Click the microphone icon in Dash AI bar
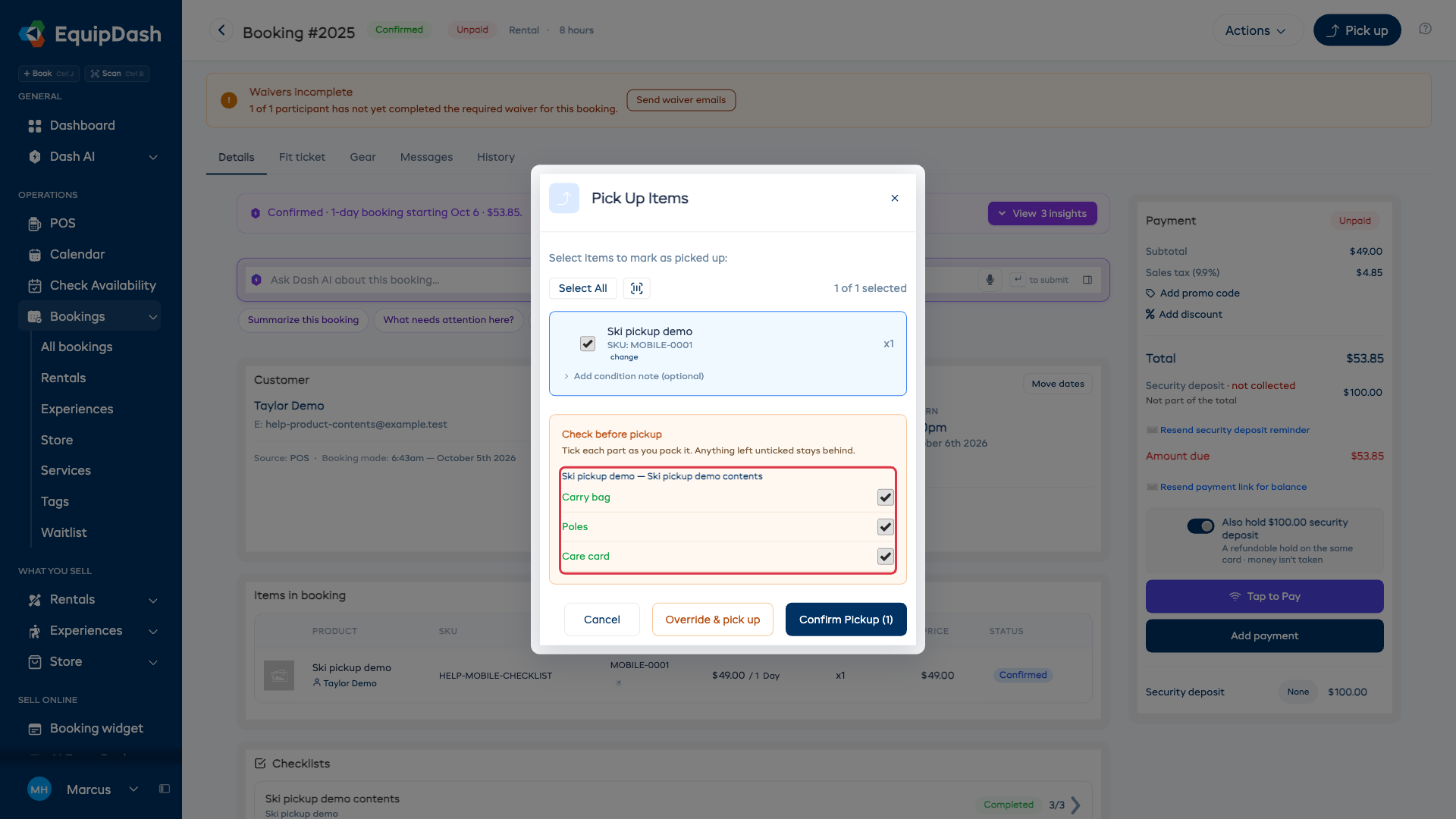The width and height of the screenshot is (1456, 819). click(990, 280)
